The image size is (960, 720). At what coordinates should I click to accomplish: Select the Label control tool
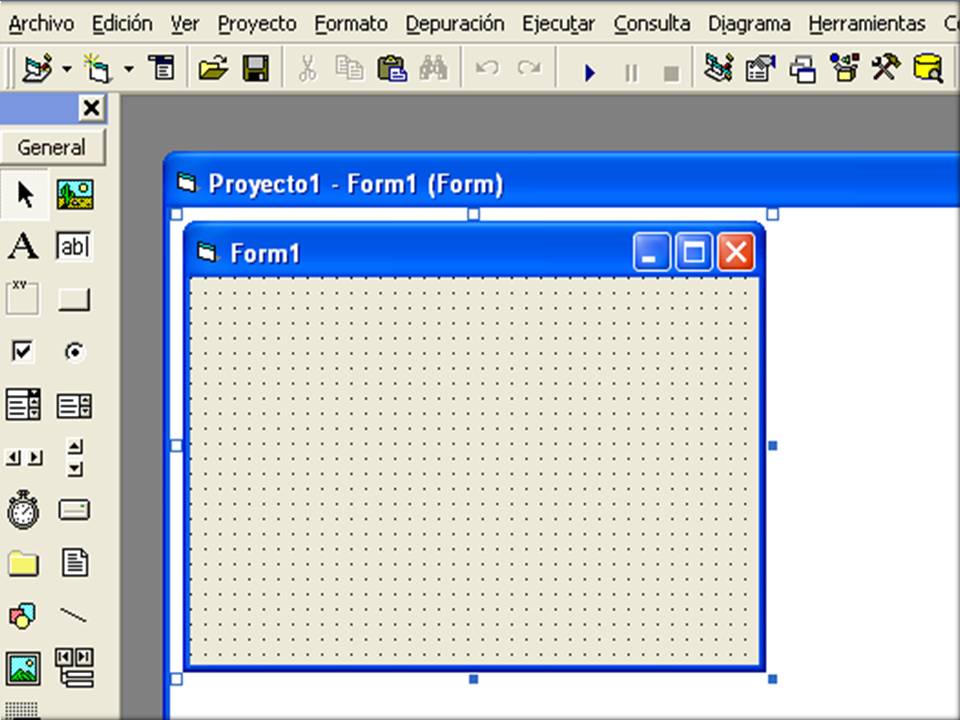coord(22,247)
